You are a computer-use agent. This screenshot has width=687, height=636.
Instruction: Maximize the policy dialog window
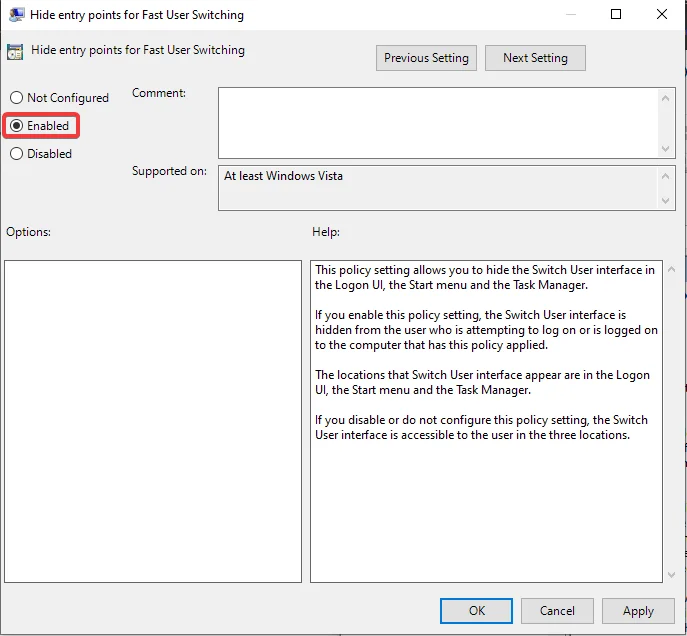(x=616, y=14)
